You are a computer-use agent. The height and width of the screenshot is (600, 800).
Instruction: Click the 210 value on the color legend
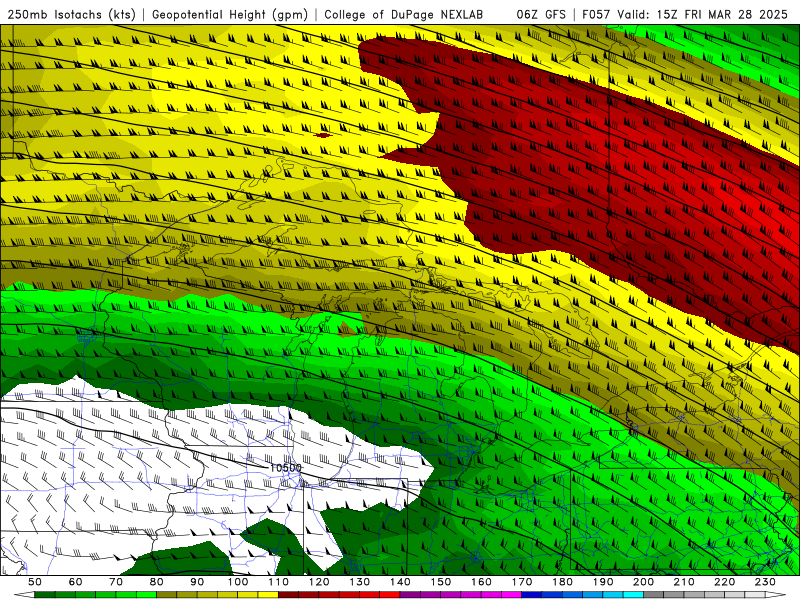(684, 582)
